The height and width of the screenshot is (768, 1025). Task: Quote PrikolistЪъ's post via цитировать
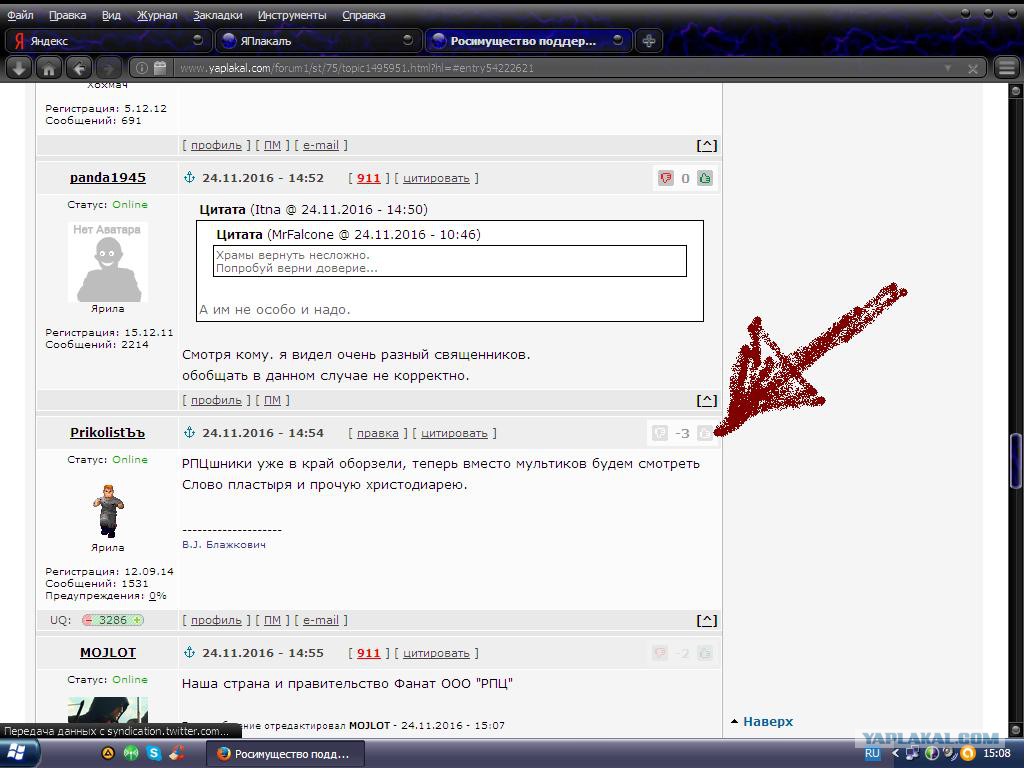454,433
